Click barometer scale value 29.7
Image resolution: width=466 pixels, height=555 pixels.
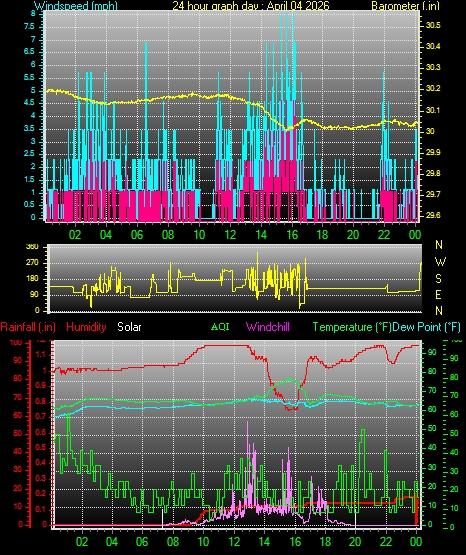[x=433, y=194]
